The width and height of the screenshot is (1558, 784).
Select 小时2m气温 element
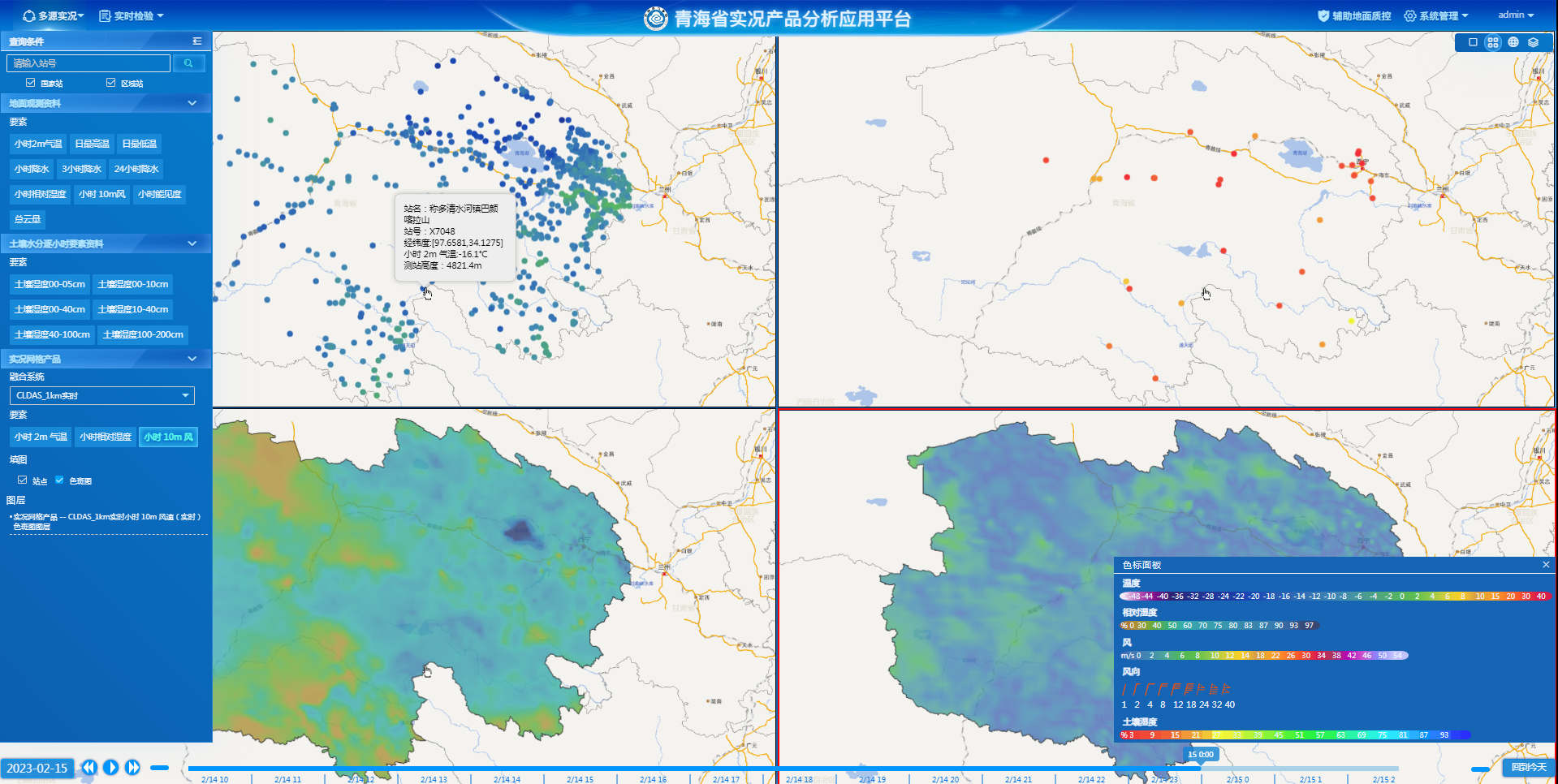tap(38, 144)
